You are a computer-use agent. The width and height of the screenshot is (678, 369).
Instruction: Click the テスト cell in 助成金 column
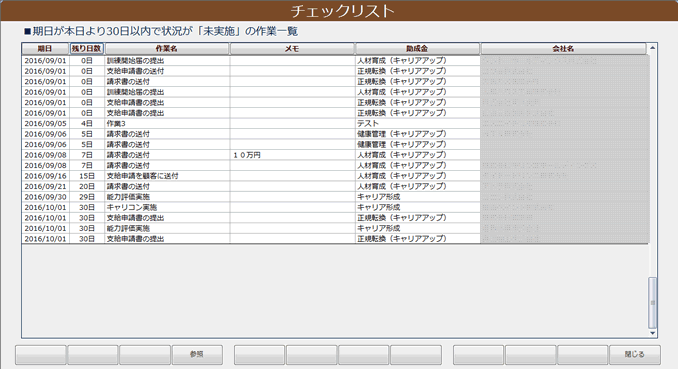pos(418,124)
